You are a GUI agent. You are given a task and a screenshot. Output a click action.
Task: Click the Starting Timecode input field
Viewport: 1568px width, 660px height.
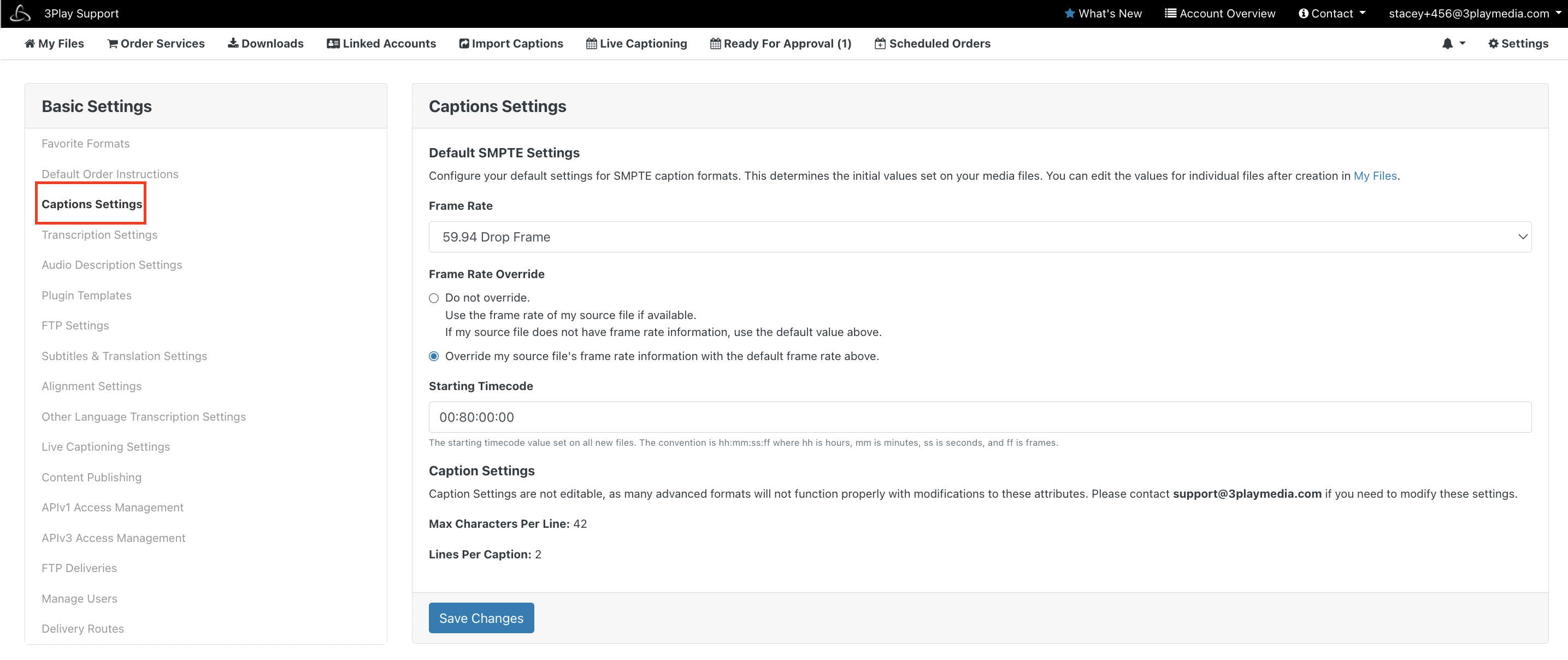click(x=980, y=417)
